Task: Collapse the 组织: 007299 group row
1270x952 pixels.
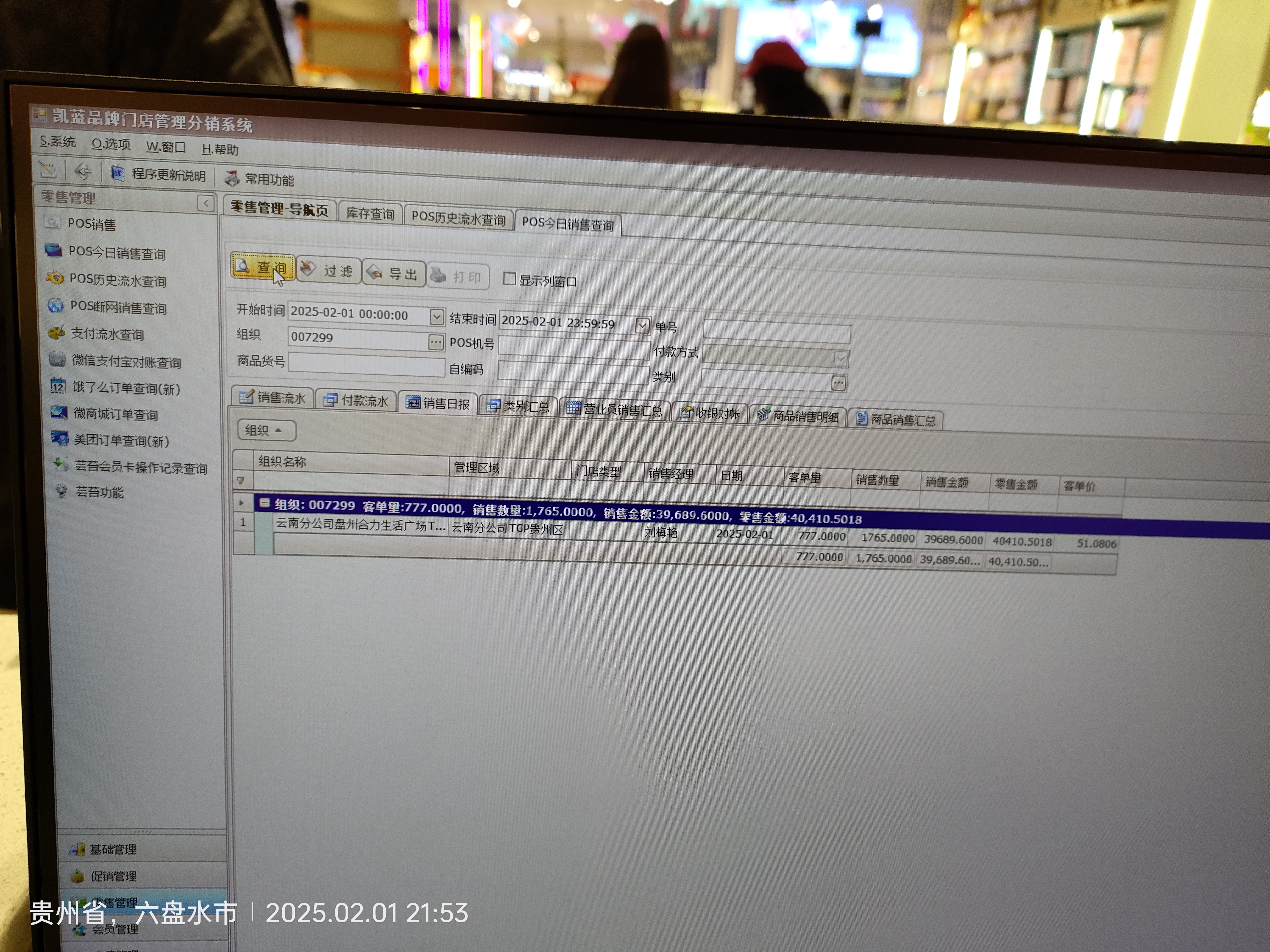Action: point(265,503)
